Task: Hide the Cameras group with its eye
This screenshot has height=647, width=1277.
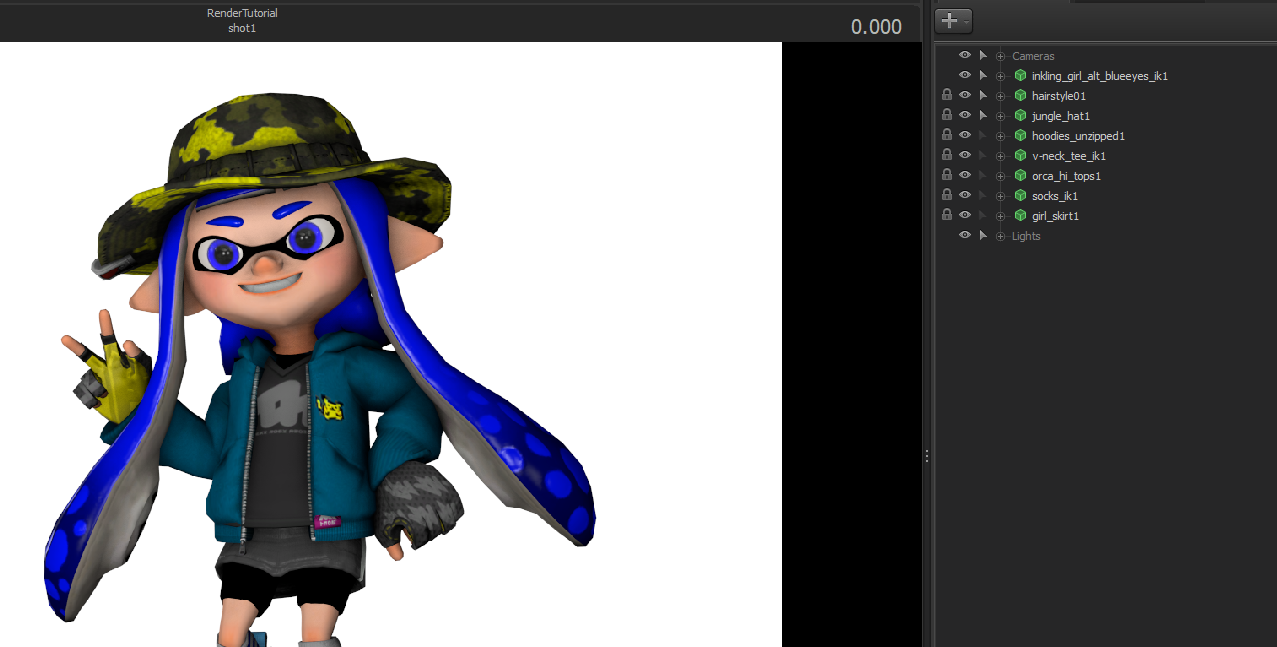Action: (x=965, y=55)
